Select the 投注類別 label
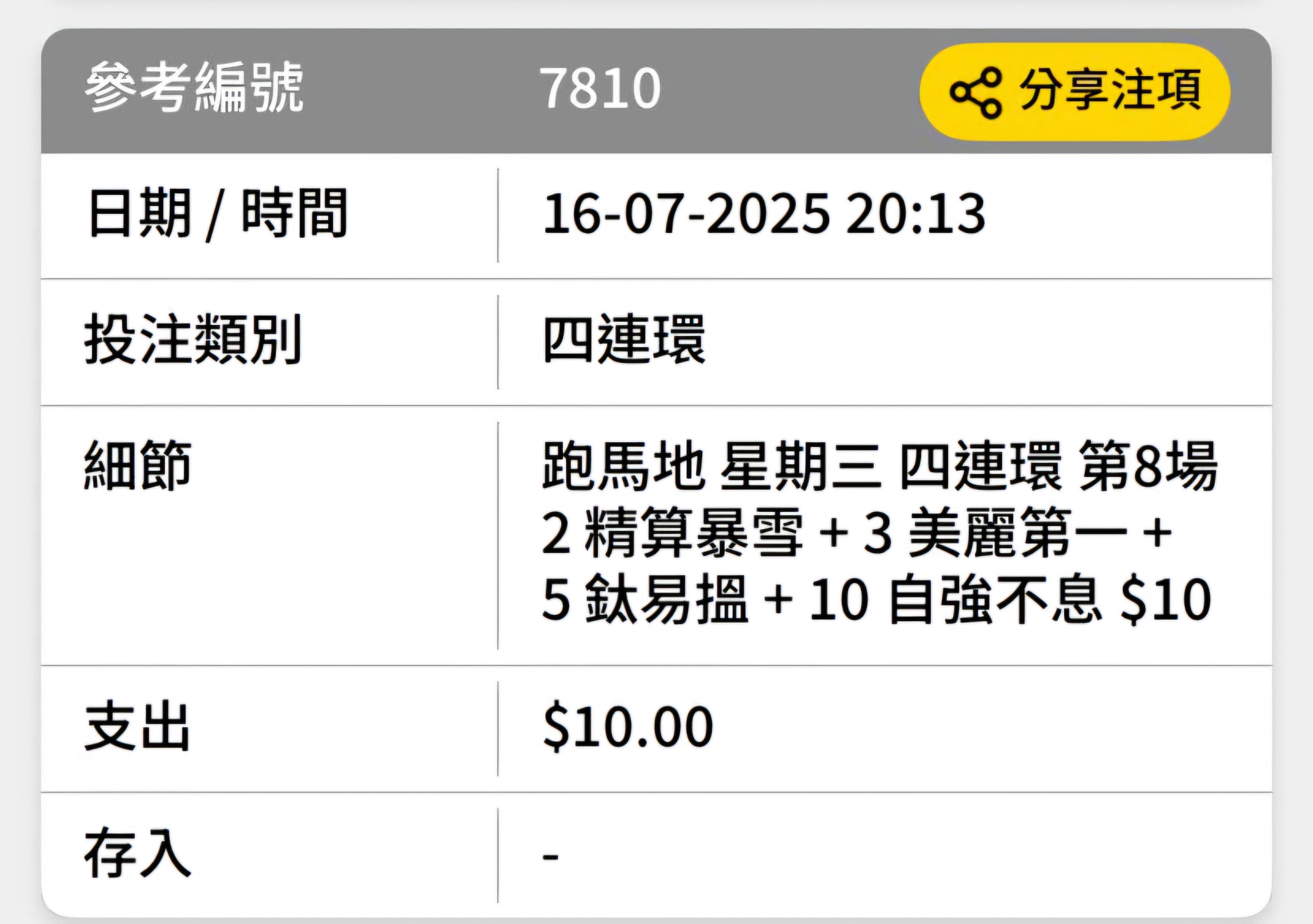Image resolution: width=1313 pixels, height=924 pixels. coord(193,340)
